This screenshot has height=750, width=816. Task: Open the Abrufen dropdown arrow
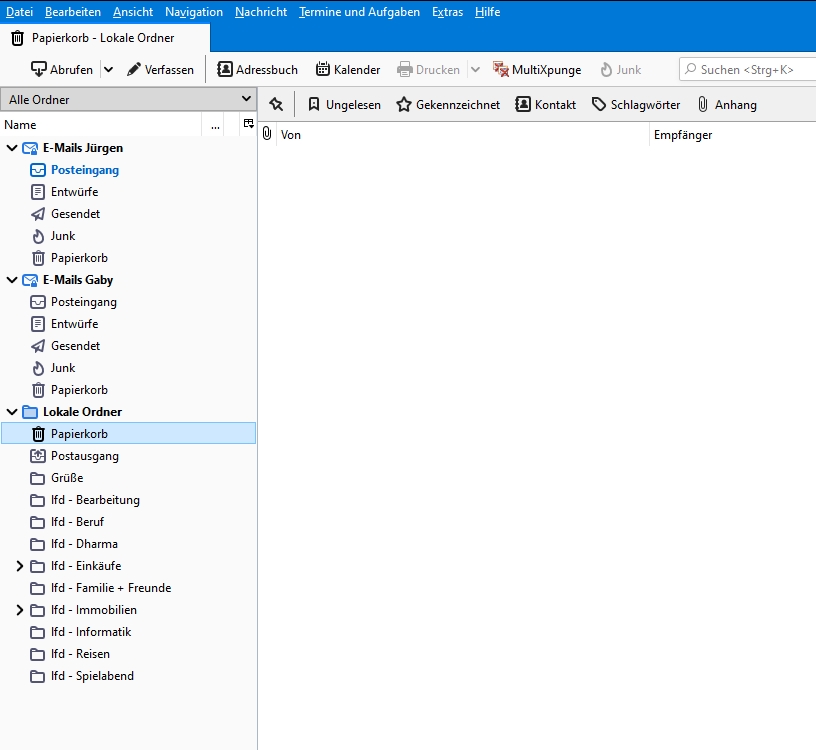click(x=108, y=69)
